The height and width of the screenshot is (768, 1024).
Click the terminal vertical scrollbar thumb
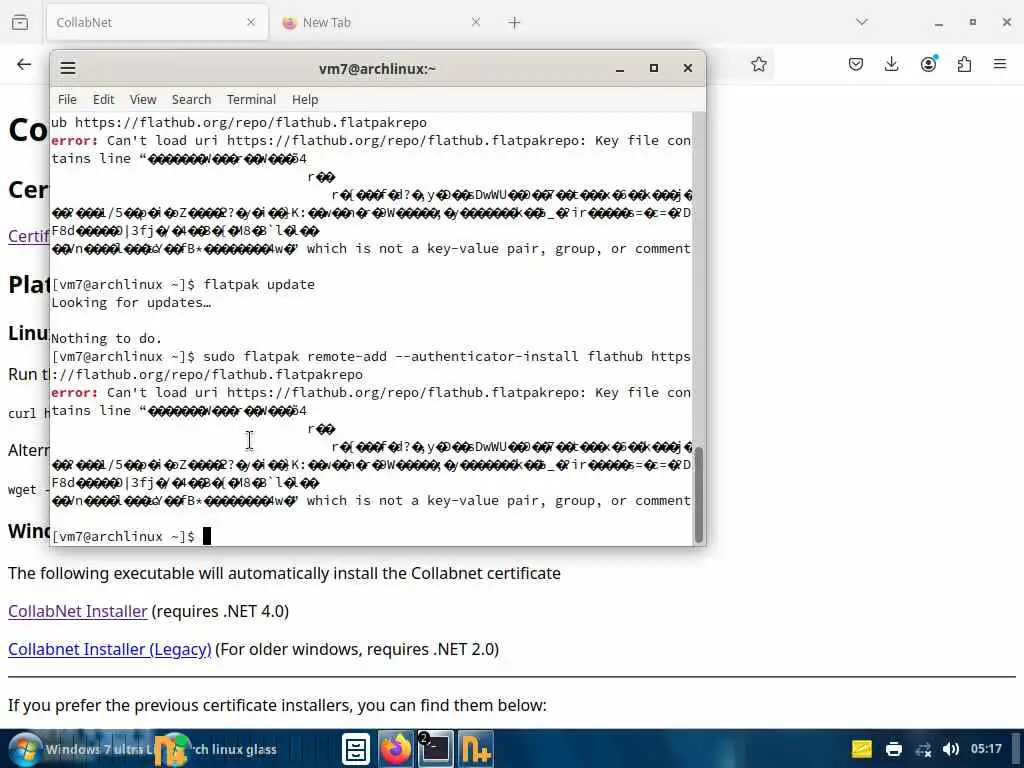(x=699, y=494)
